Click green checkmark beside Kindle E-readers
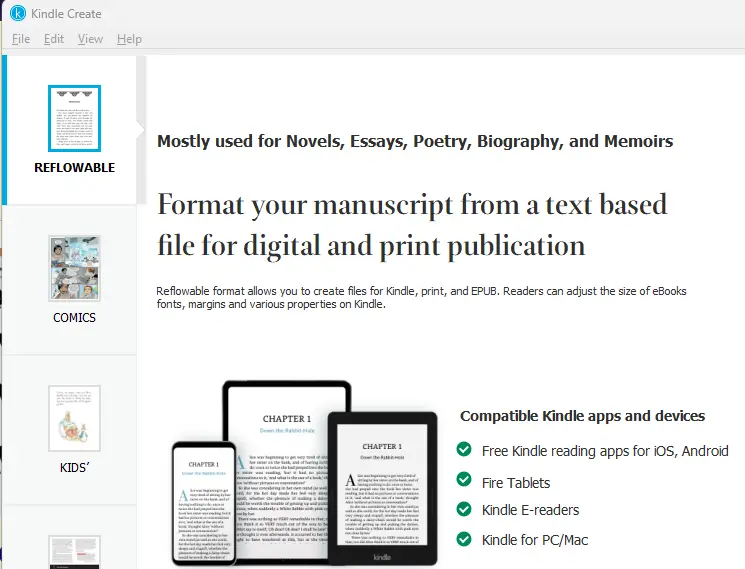This screenshot has width=745, height=569. tap(464, 510)
